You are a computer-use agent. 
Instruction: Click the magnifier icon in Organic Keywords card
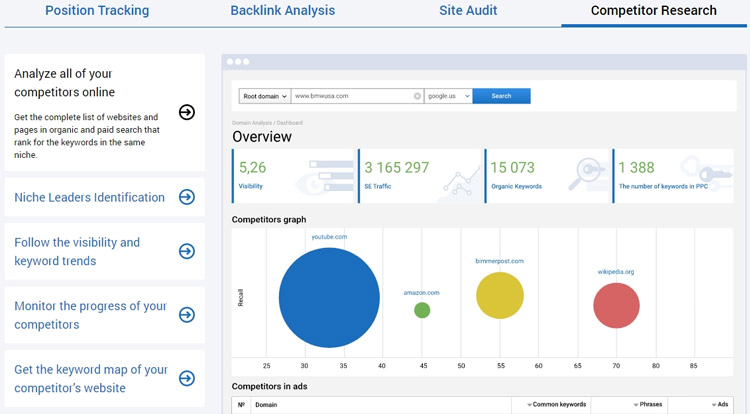click(584, 174)
